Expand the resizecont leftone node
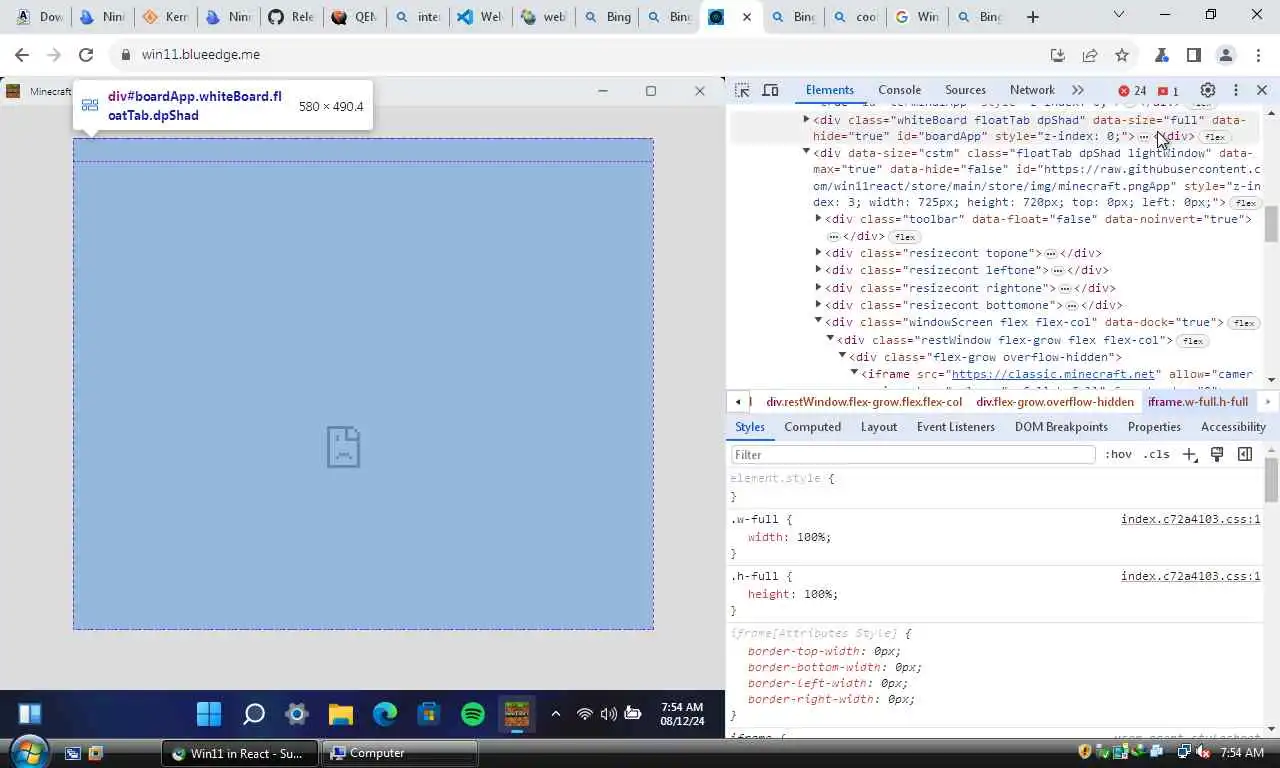Viewport: 1280px width, 768px height. (x=818, y=270)
